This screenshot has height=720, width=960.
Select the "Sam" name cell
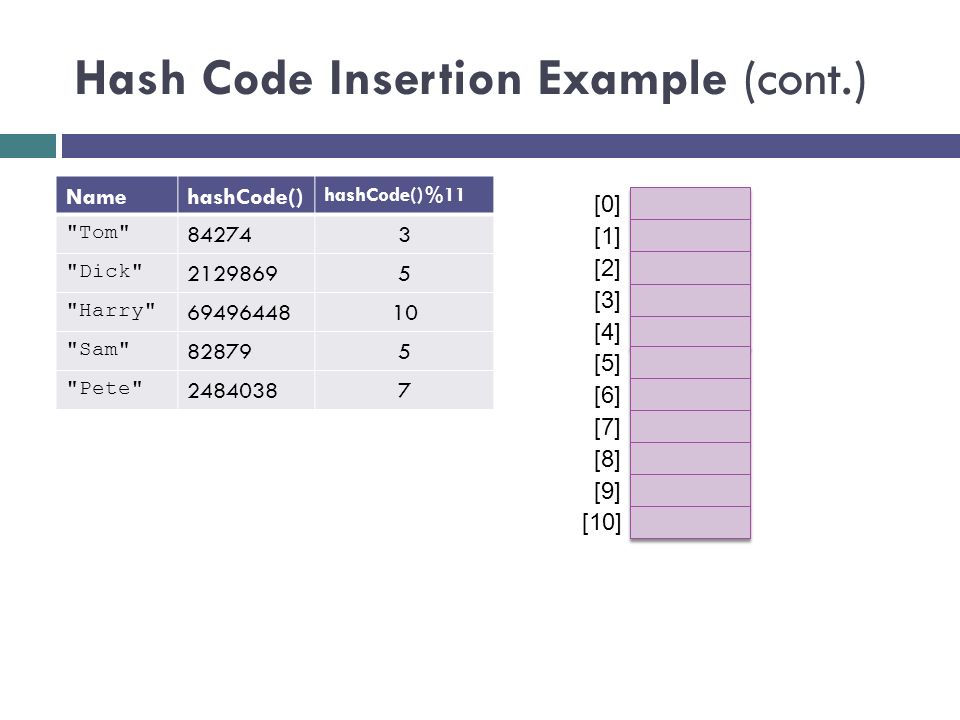(117, 351)
